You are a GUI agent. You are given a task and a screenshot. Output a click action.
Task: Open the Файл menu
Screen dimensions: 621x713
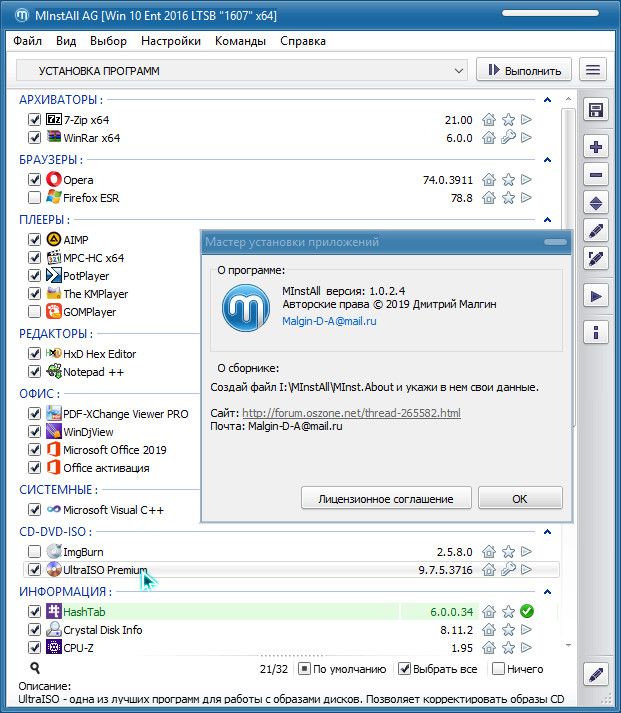(27, 41)
